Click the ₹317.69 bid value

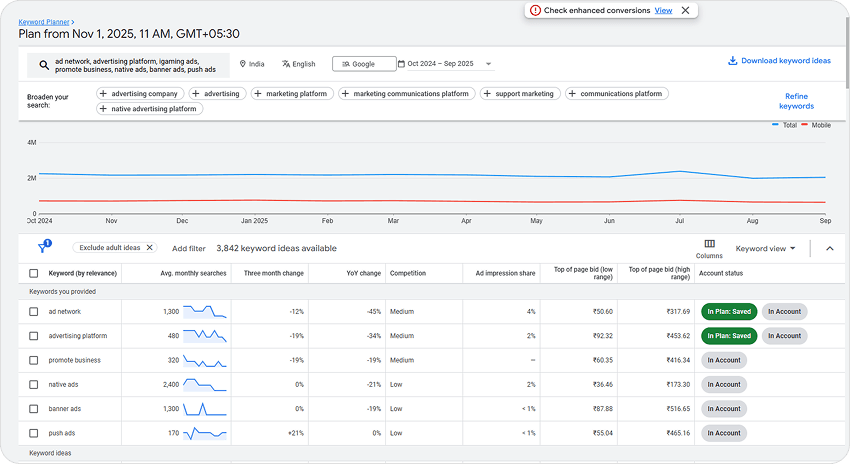coord(678,312)
